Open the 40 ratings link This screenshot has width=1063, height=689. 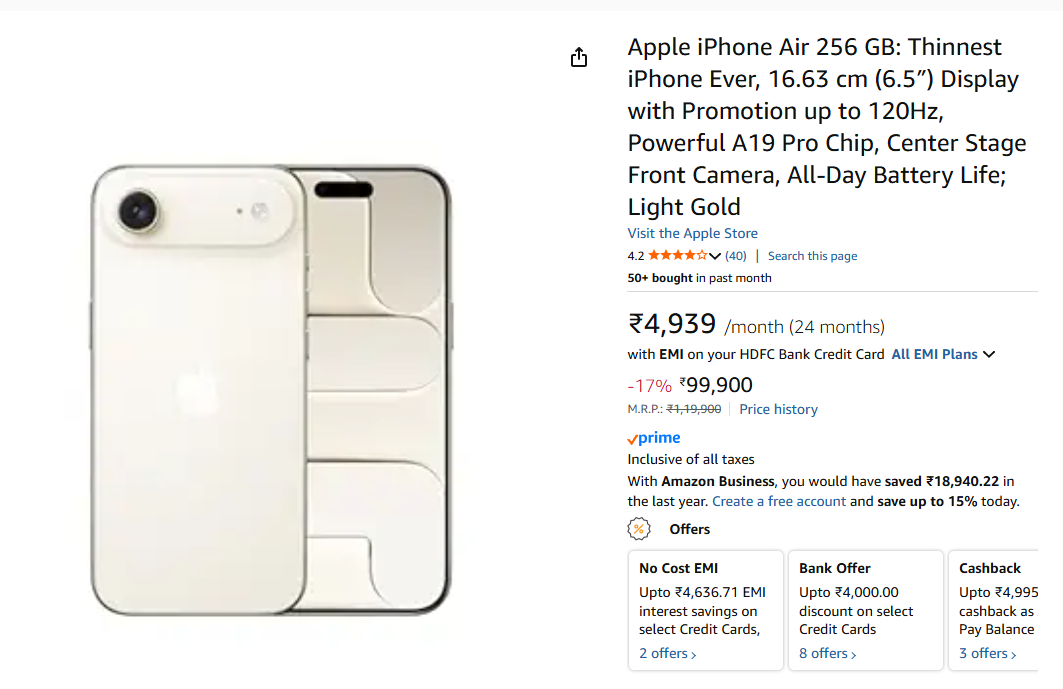coord(736,256)
